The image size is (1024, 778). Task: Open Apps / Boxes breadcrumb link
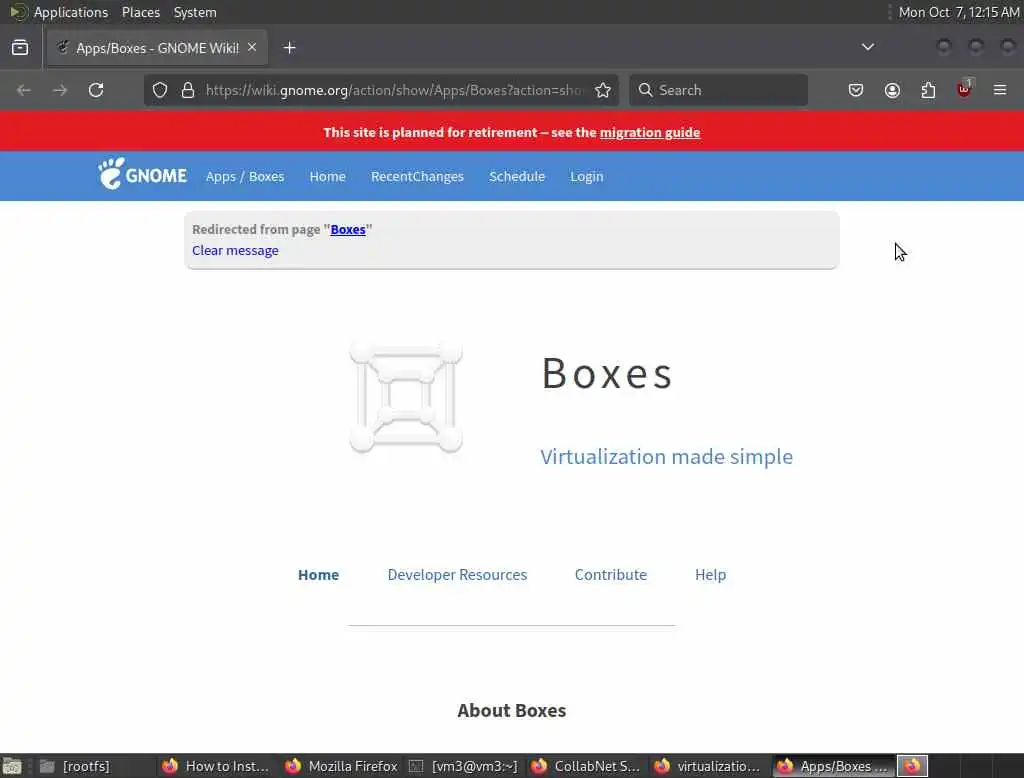245,176
